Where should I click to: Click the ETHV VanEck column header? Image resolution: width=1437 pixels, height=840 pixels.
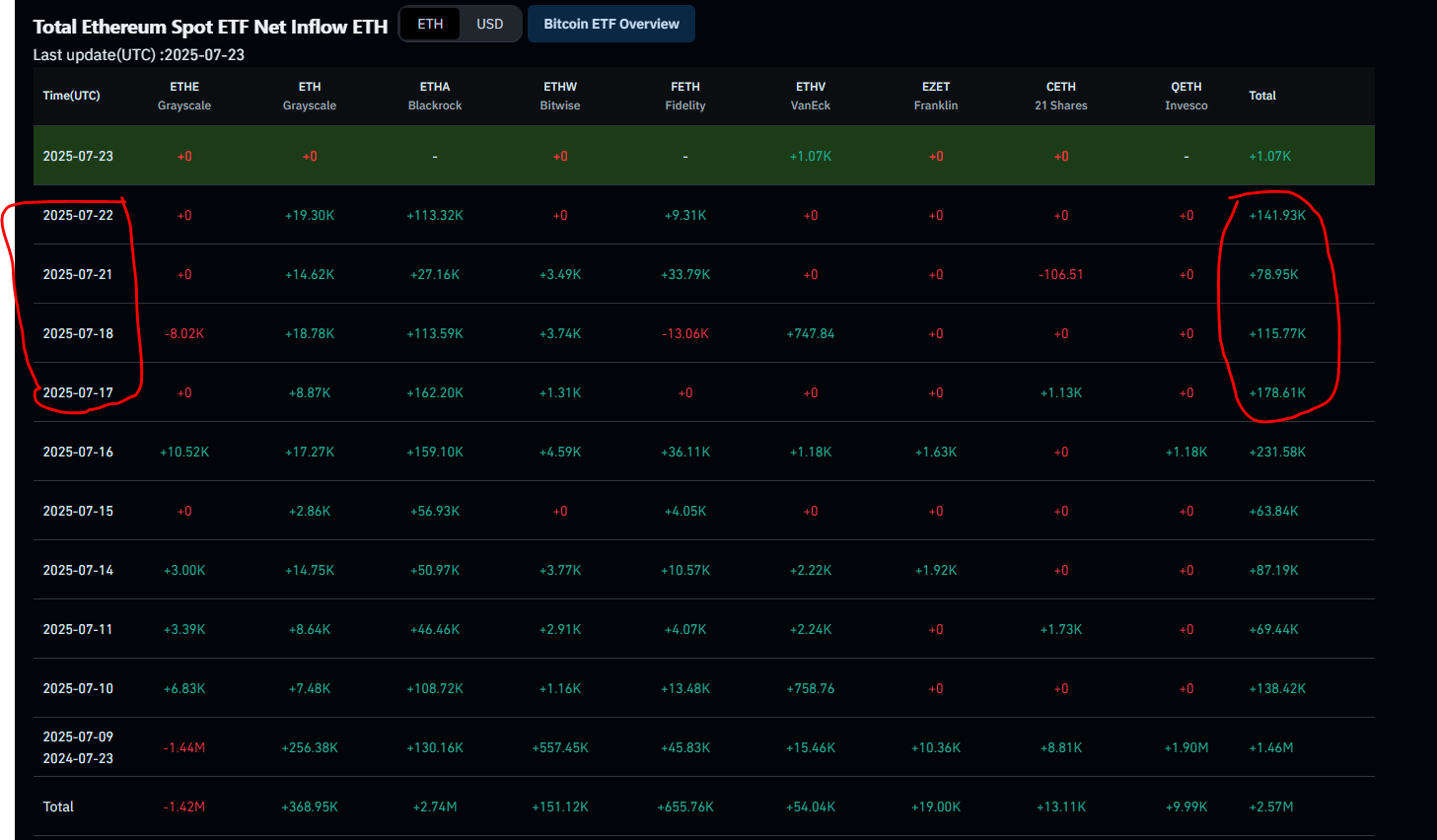pos(811,96)
